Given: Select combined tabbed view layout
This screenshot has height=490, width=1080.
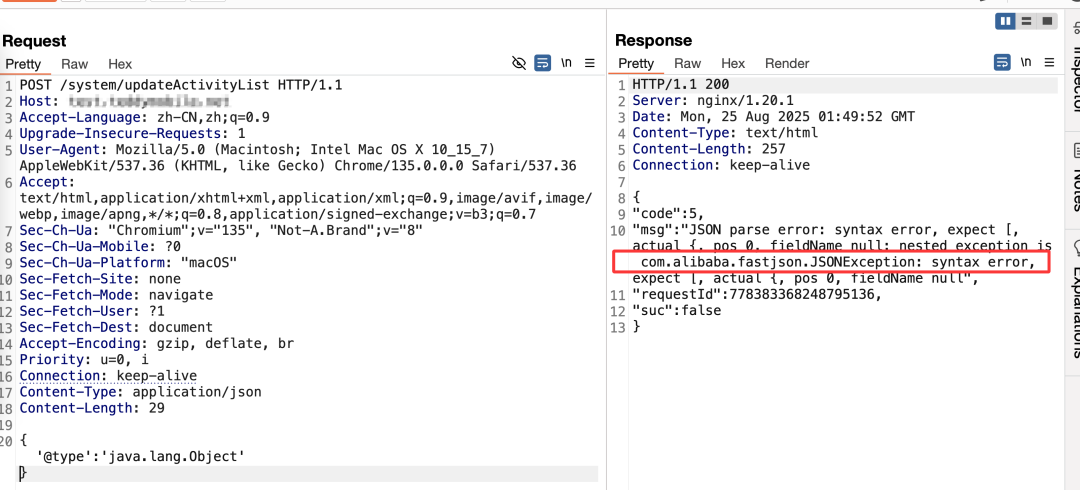Looking at the screenshot, I should 1047,21.
